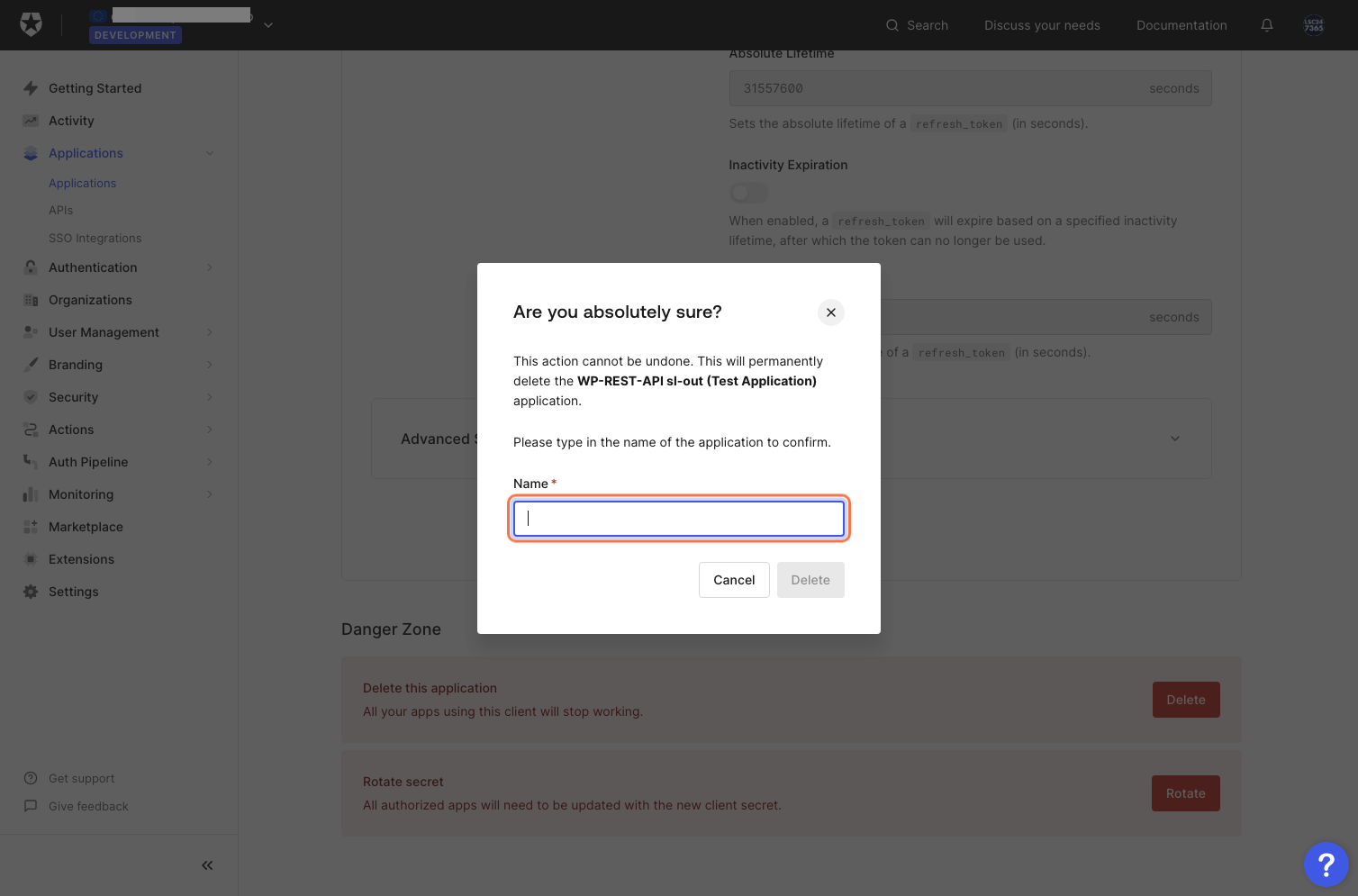Click the Actions flow icon
The image size is (1358, 896).
tap(31, 430)
